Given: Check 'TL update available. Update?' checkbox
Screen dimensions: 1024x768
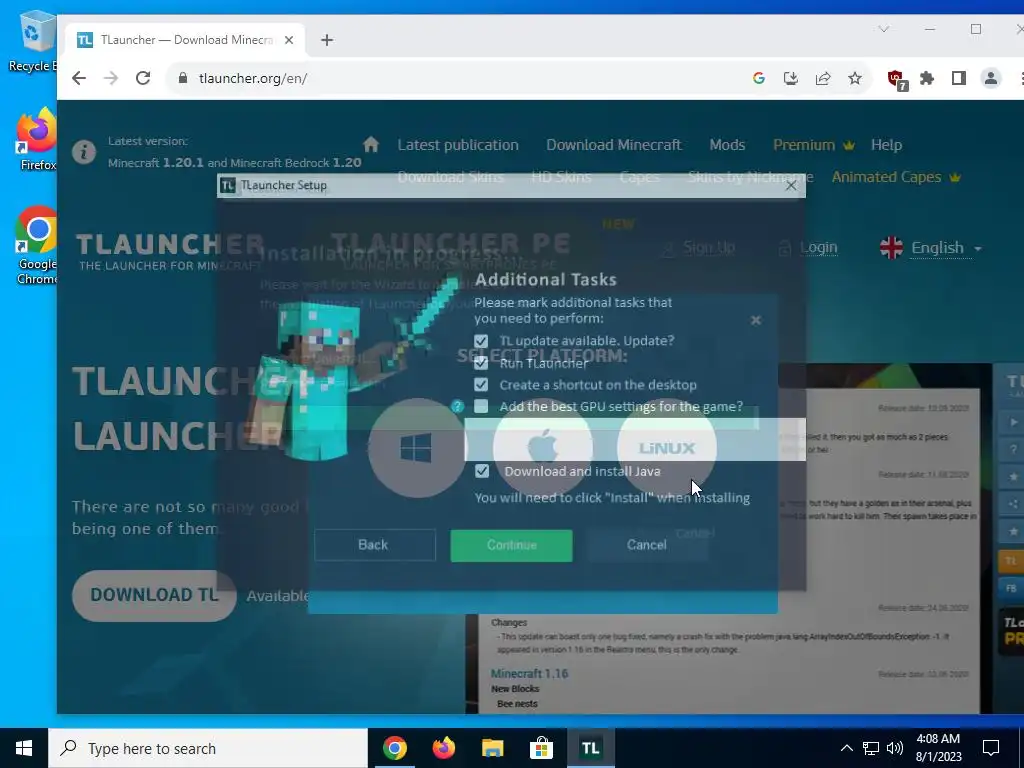Looking at the screenshot, I should click(481, 341).
